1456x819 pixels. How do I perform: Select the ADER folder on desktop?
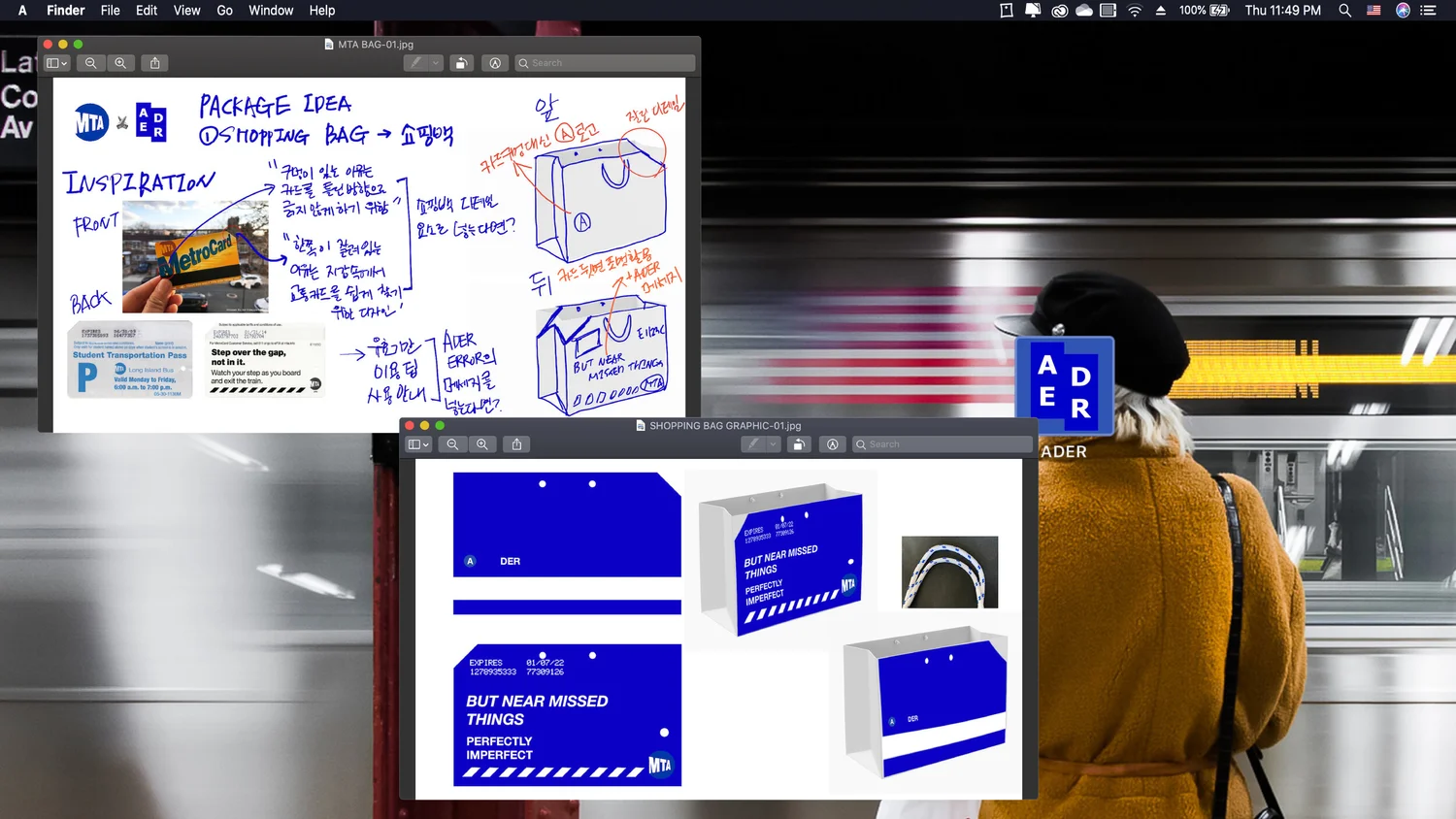1064,398
